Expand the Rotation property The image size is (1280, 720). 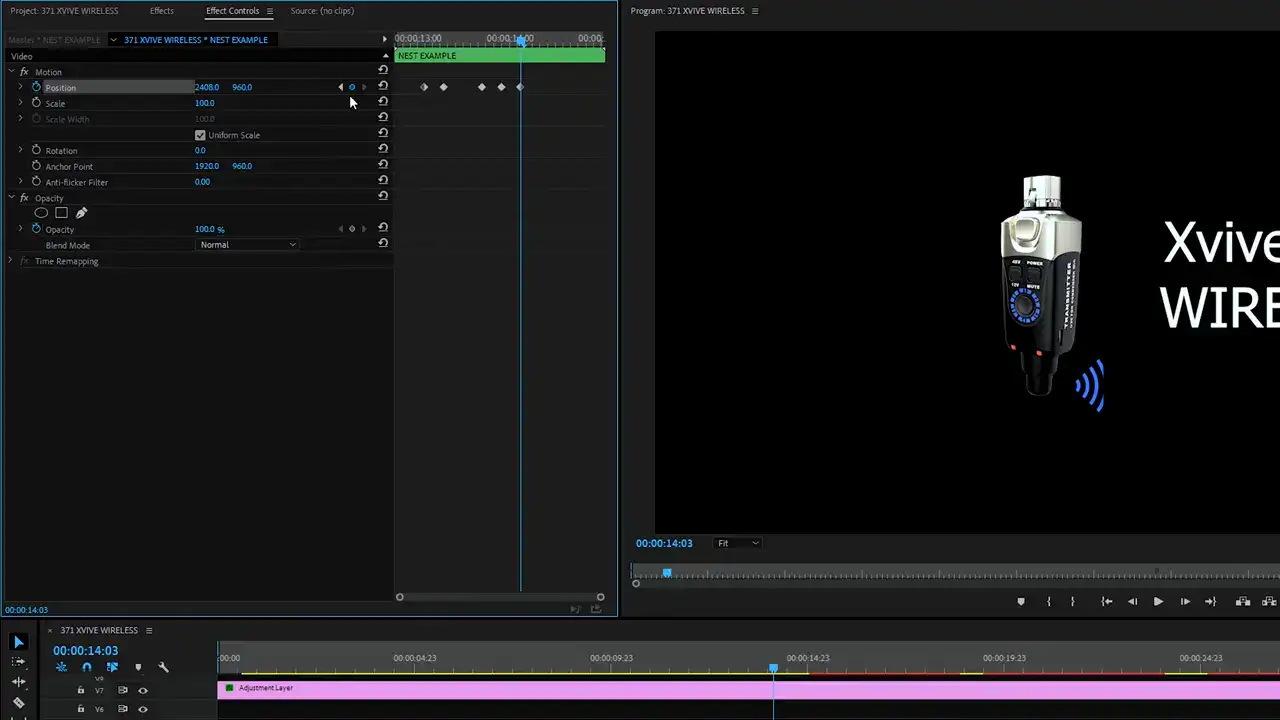tap(20, 150)
